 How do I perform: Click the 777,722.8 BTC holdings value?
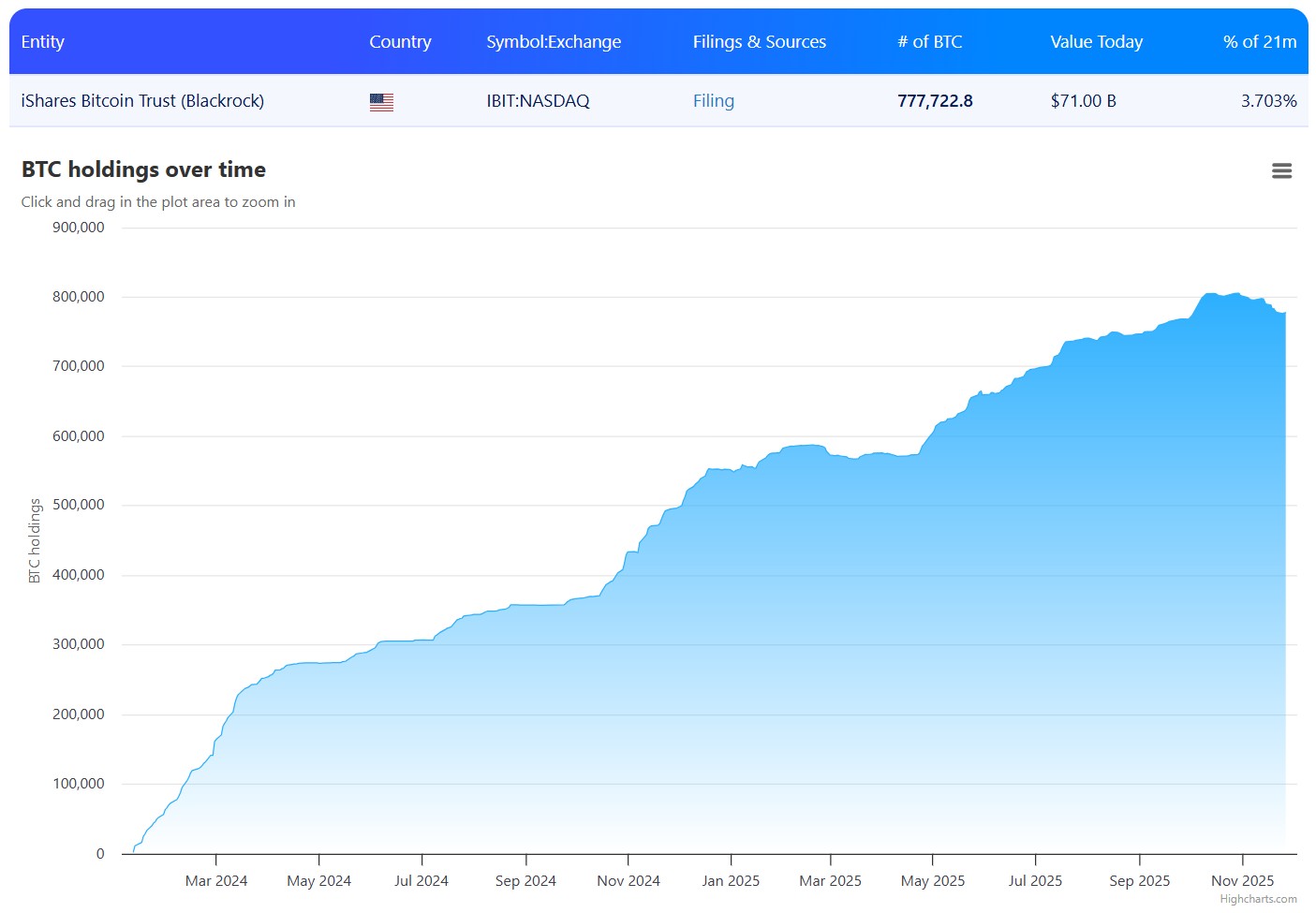(935, 101)
